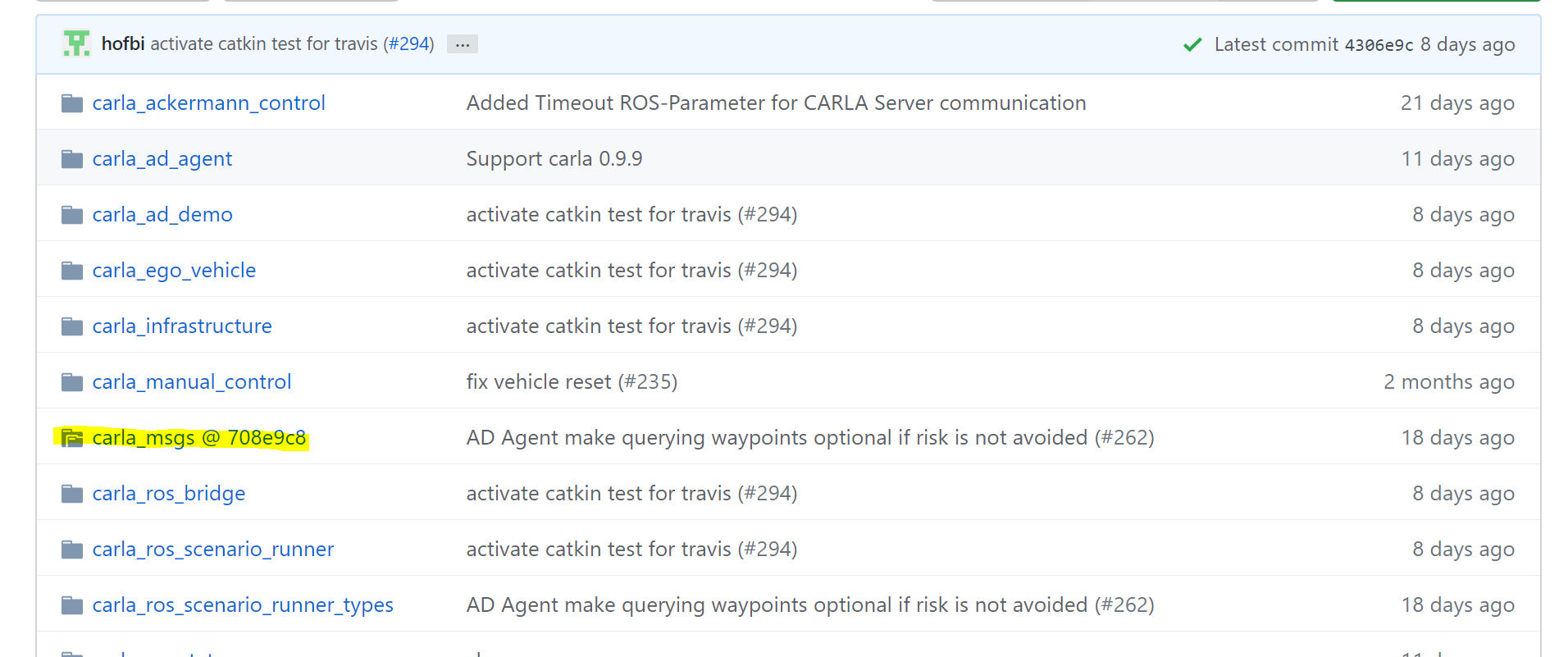
Task: Open 'Support carla 0.9.9' commit message
Action: [x=554, y=159]
